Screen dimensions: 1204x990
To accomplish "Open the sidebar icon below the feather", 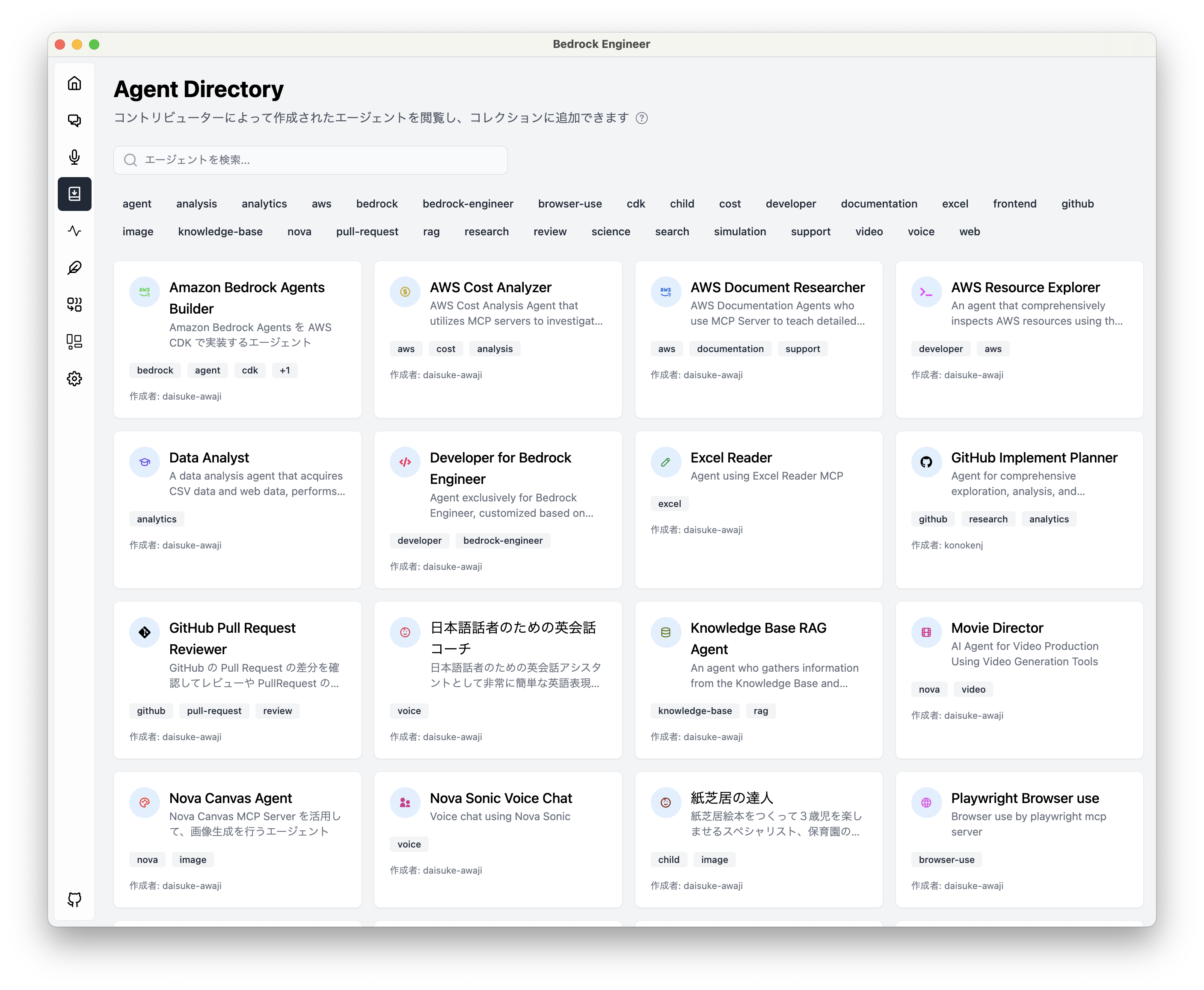I will point(74,305).
